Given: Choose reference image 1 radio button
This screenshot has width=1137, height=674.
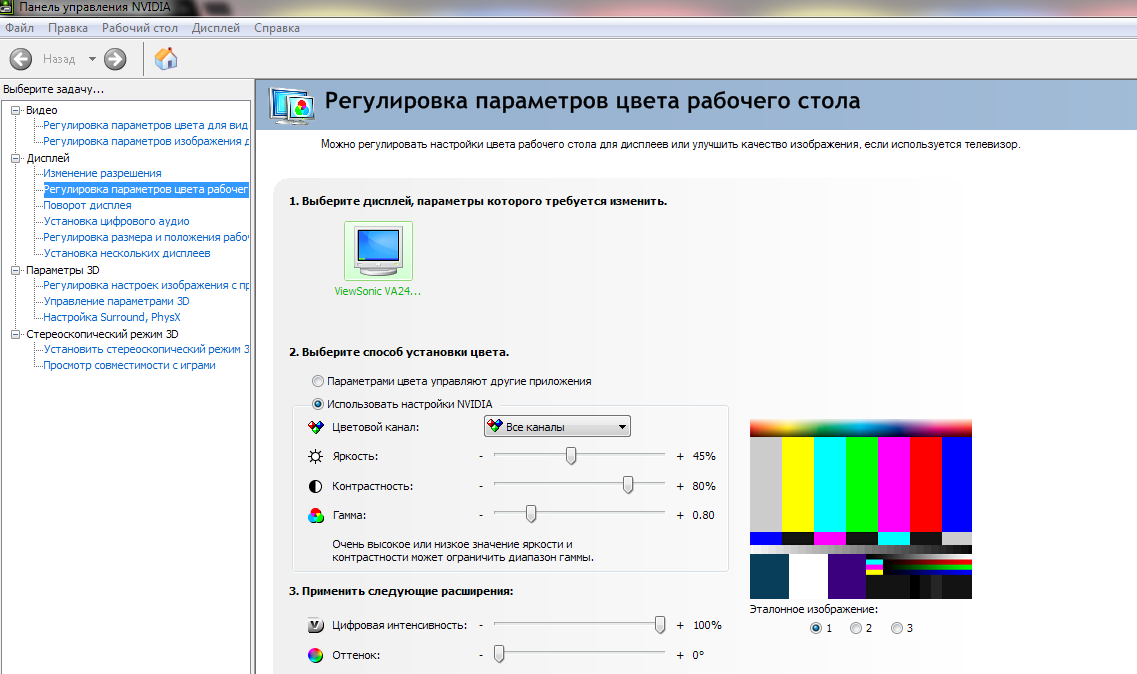Looking at the screenshot, I should click(x=816, y=628).
